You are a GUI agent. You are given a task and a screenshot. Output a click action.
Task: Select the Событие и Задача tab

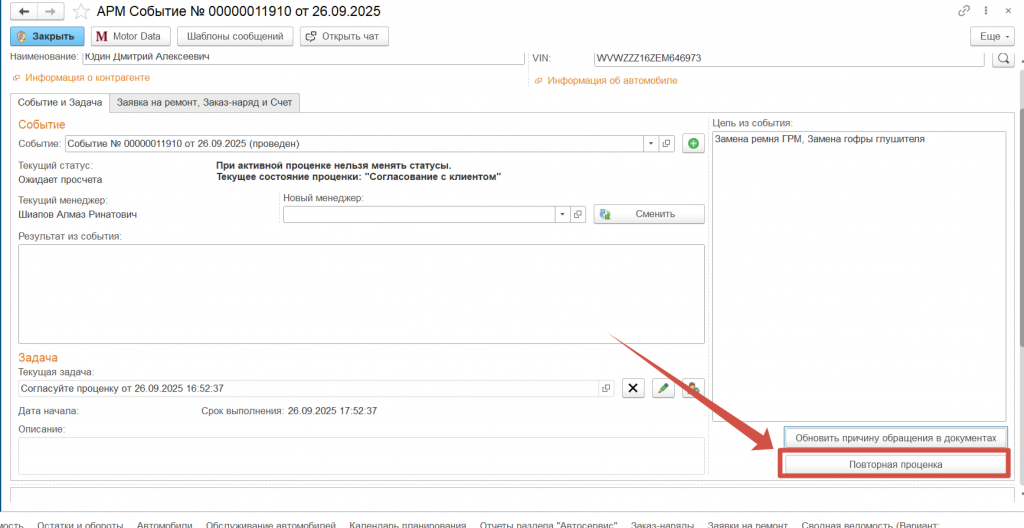59,102
